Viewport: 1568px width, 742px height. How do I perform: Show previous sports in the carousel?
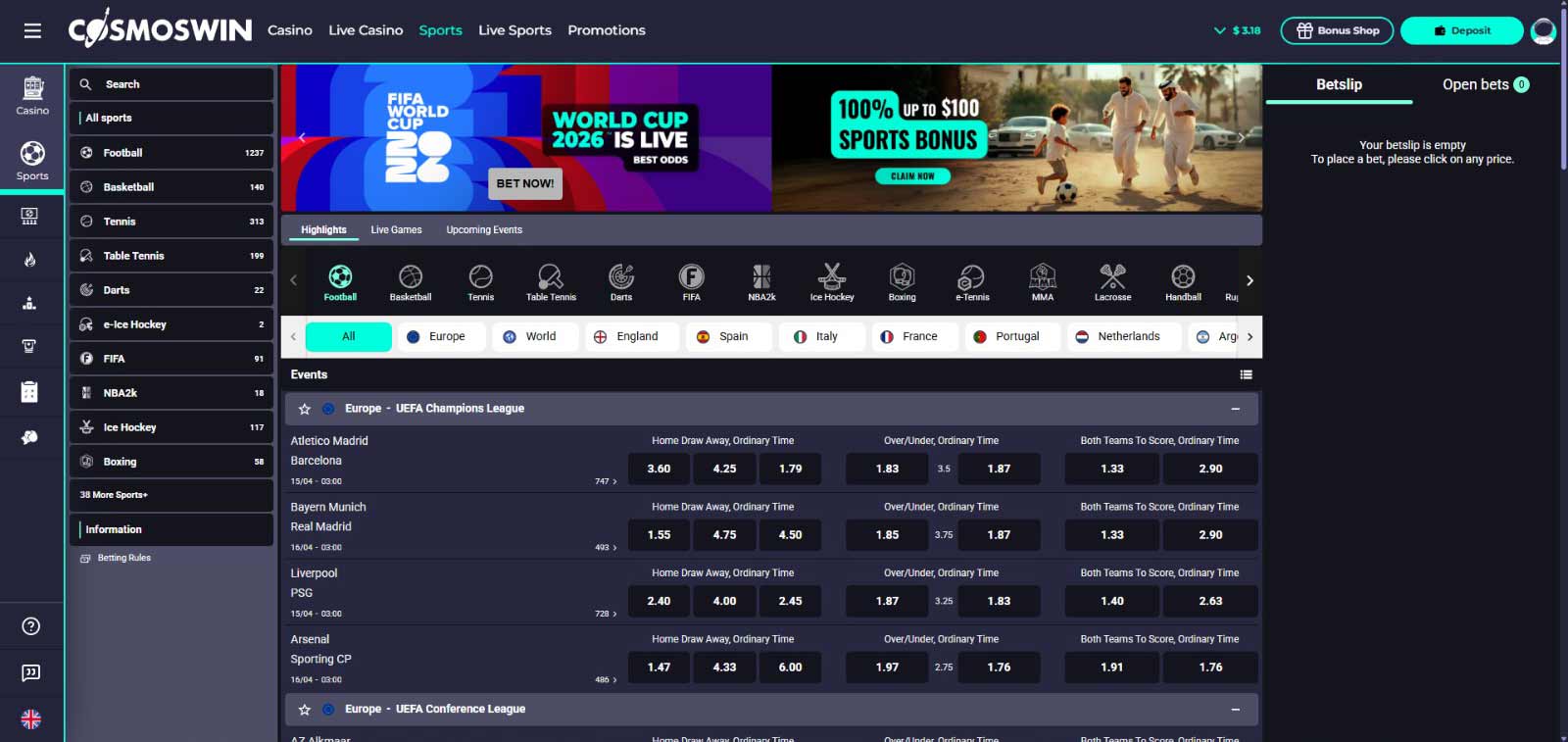point(293,280)
